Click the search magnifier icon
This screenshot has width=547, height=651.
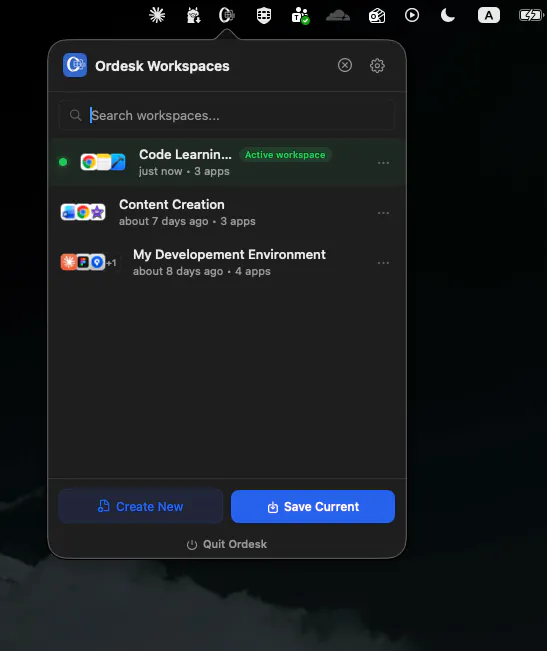75,115
